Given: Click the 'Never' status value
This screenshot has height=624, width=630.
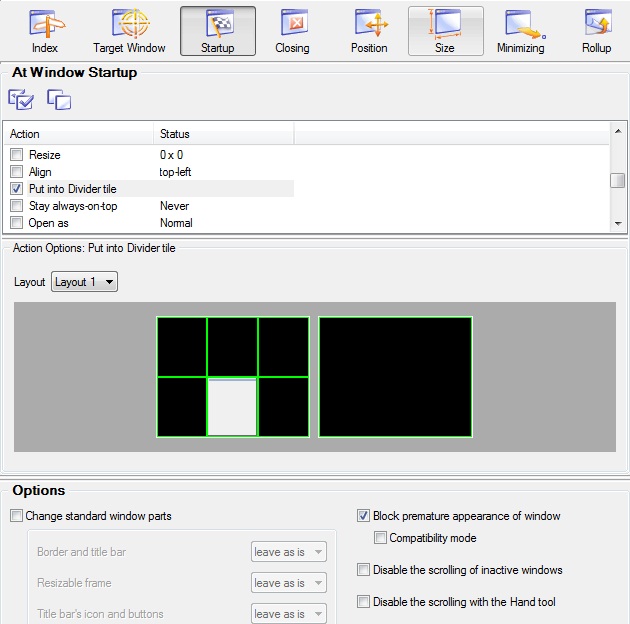Looking at the screenshot, I should click(x=174, y=206).
